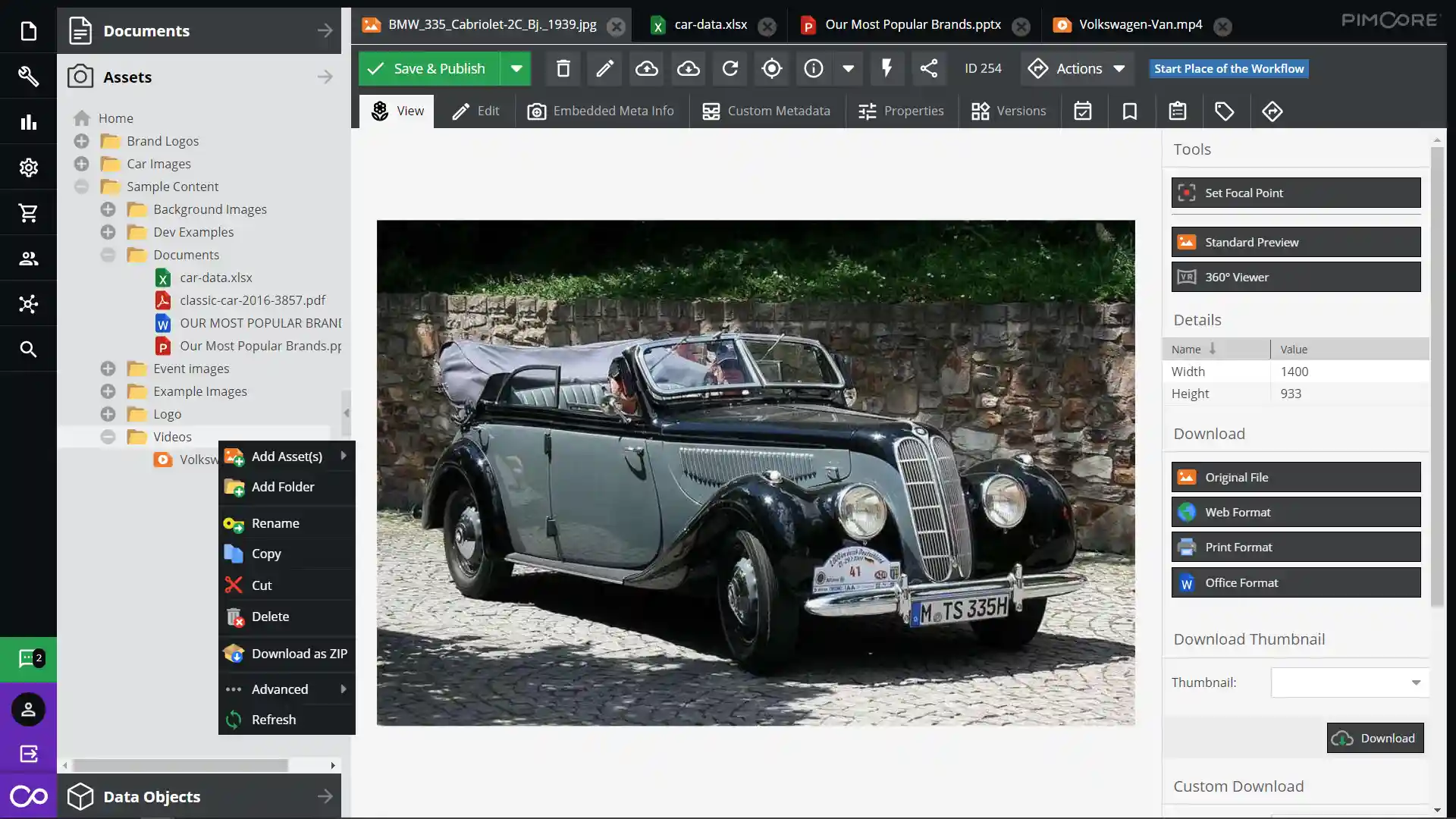Click the Download thumbnail button
This screenshot has width=1456, height=819.
(x=1374, y=737)
